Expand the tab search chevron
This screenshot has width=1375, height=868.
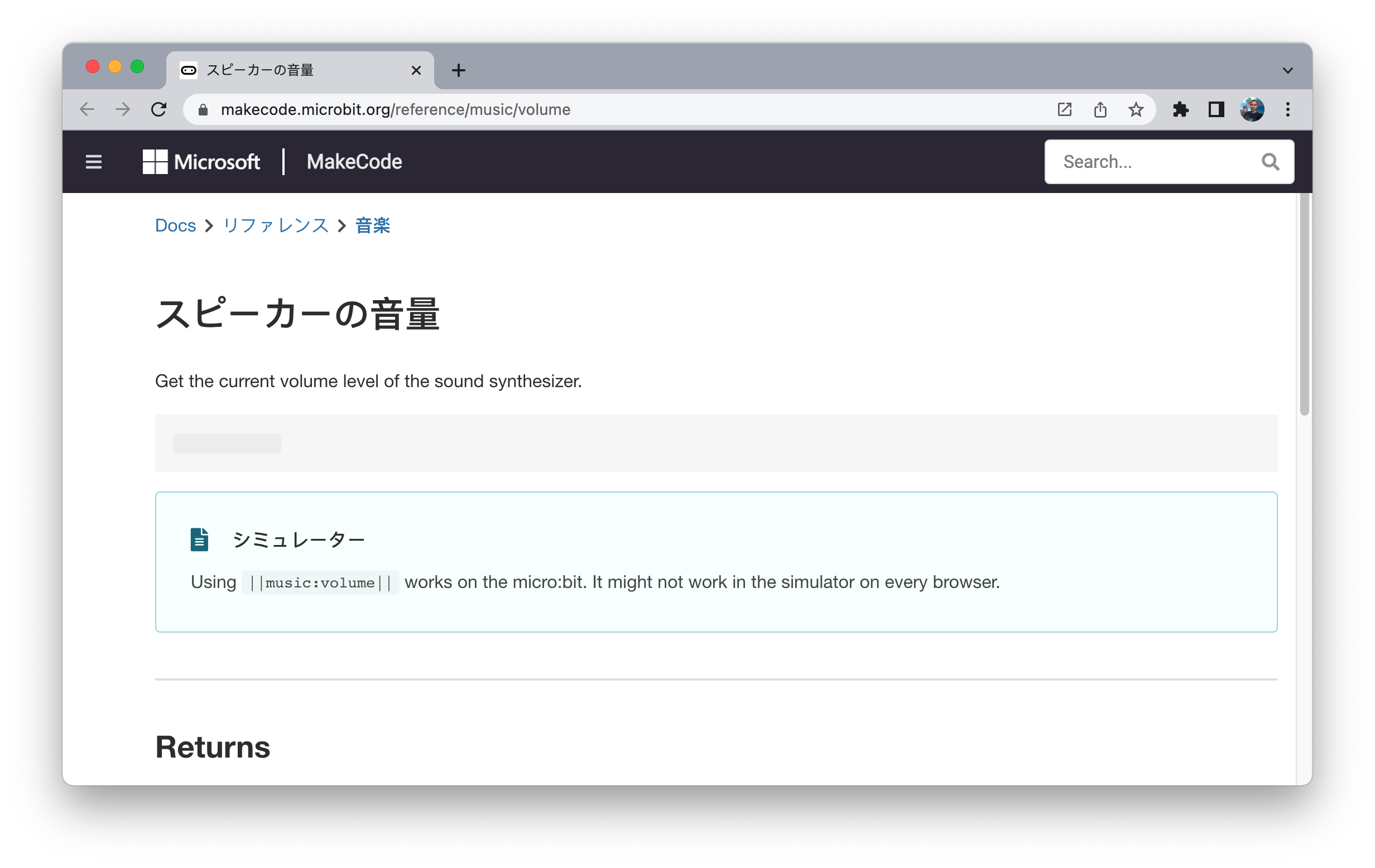click(x=1287, y=70)
